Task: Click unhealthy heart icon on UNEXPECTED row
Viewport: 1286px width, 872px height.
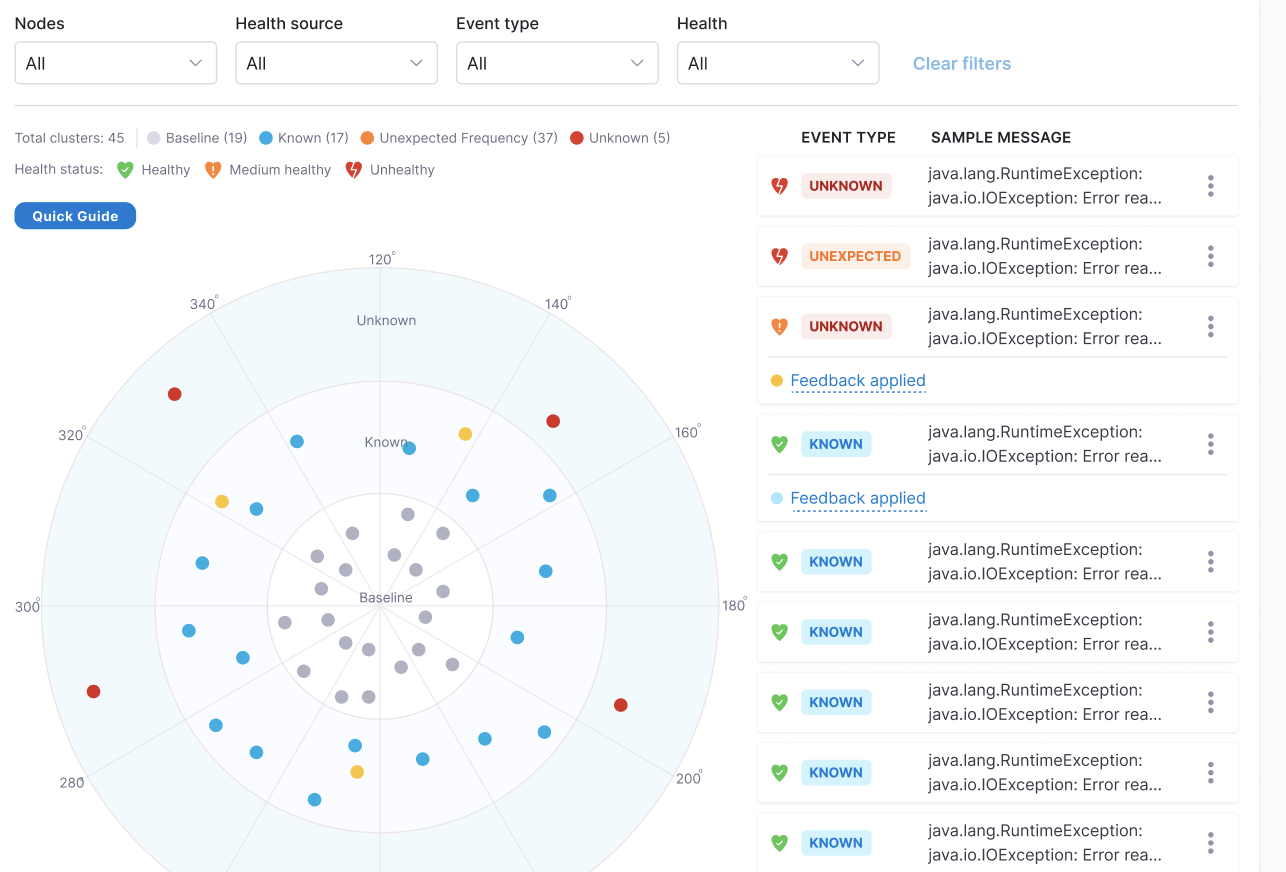Action: (780, 256)
